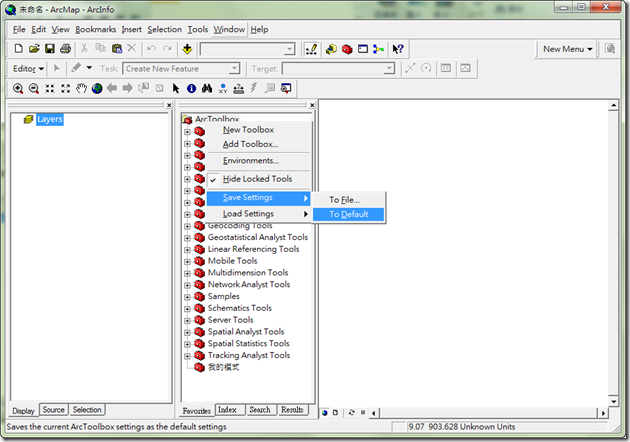
Task: Expand the Mobile Tools toolbox
Action: [x=187, y=262]
